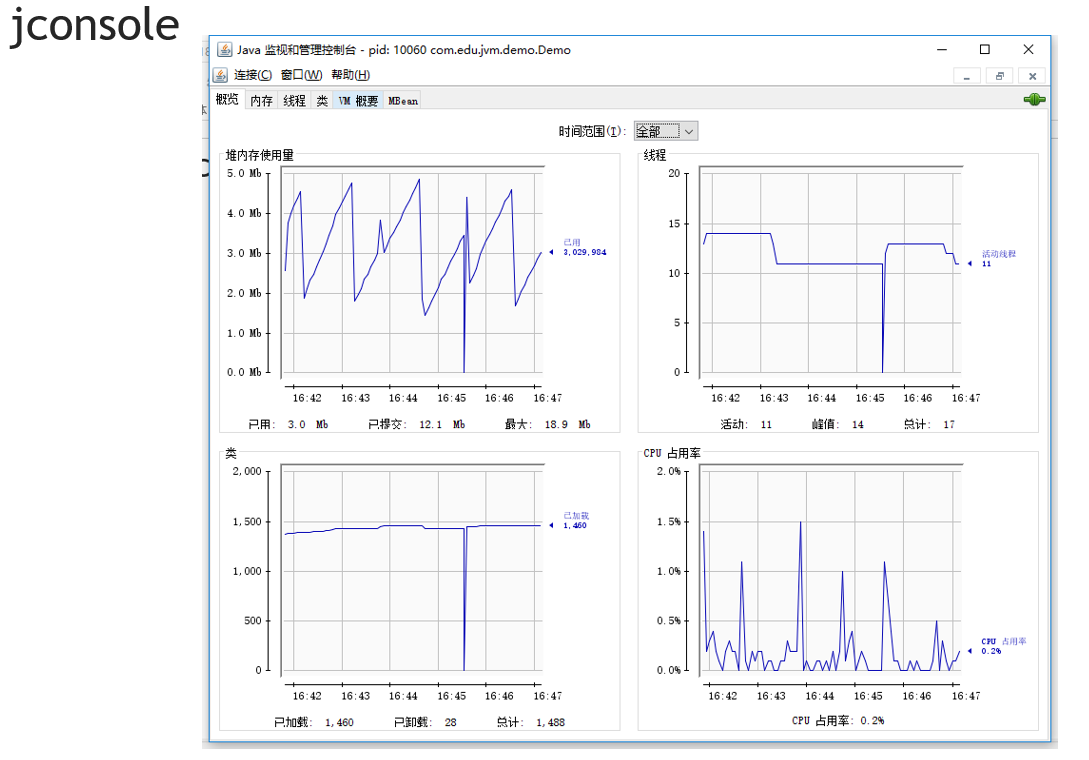The height and width of the screenshot is (760, 1089).
Task: Switch to the 内存 tab
Action: [261, 101]
